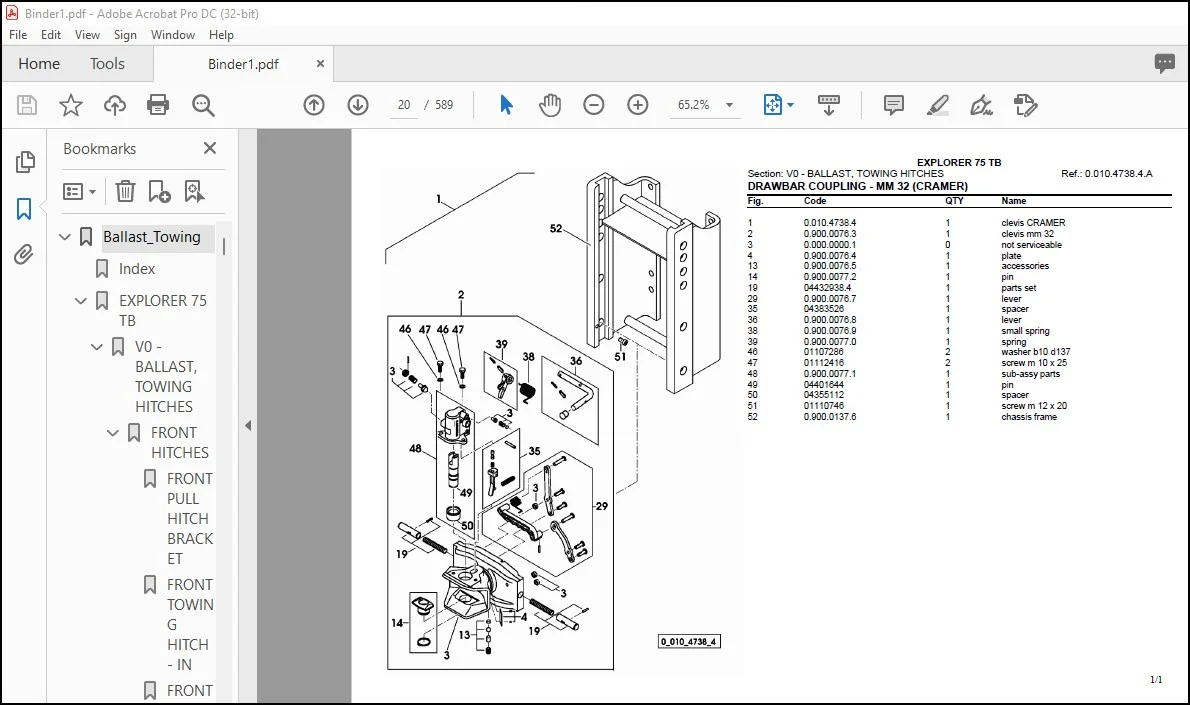Click the Fit page display icon

(772, 105)
